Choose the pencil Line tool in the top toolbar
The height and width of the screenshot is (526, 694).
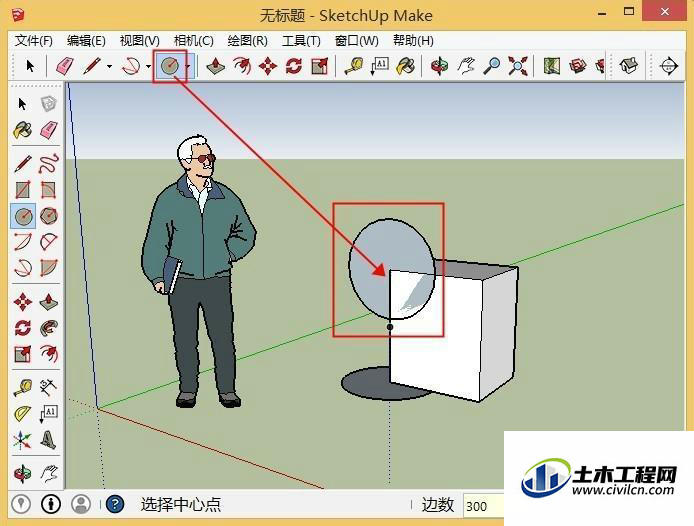[x=91, y=66]
